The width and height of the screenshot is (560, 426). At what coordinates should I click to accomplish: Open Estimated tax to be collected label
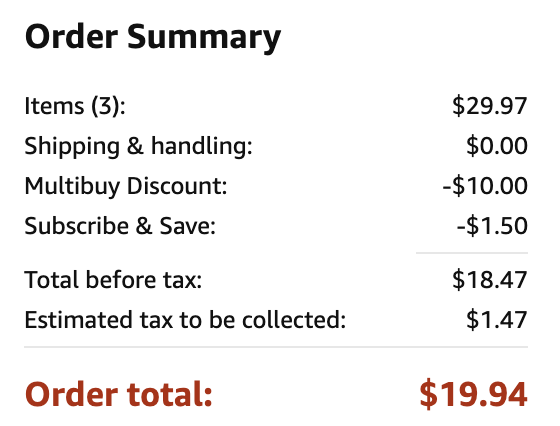(x=185, y=320)
